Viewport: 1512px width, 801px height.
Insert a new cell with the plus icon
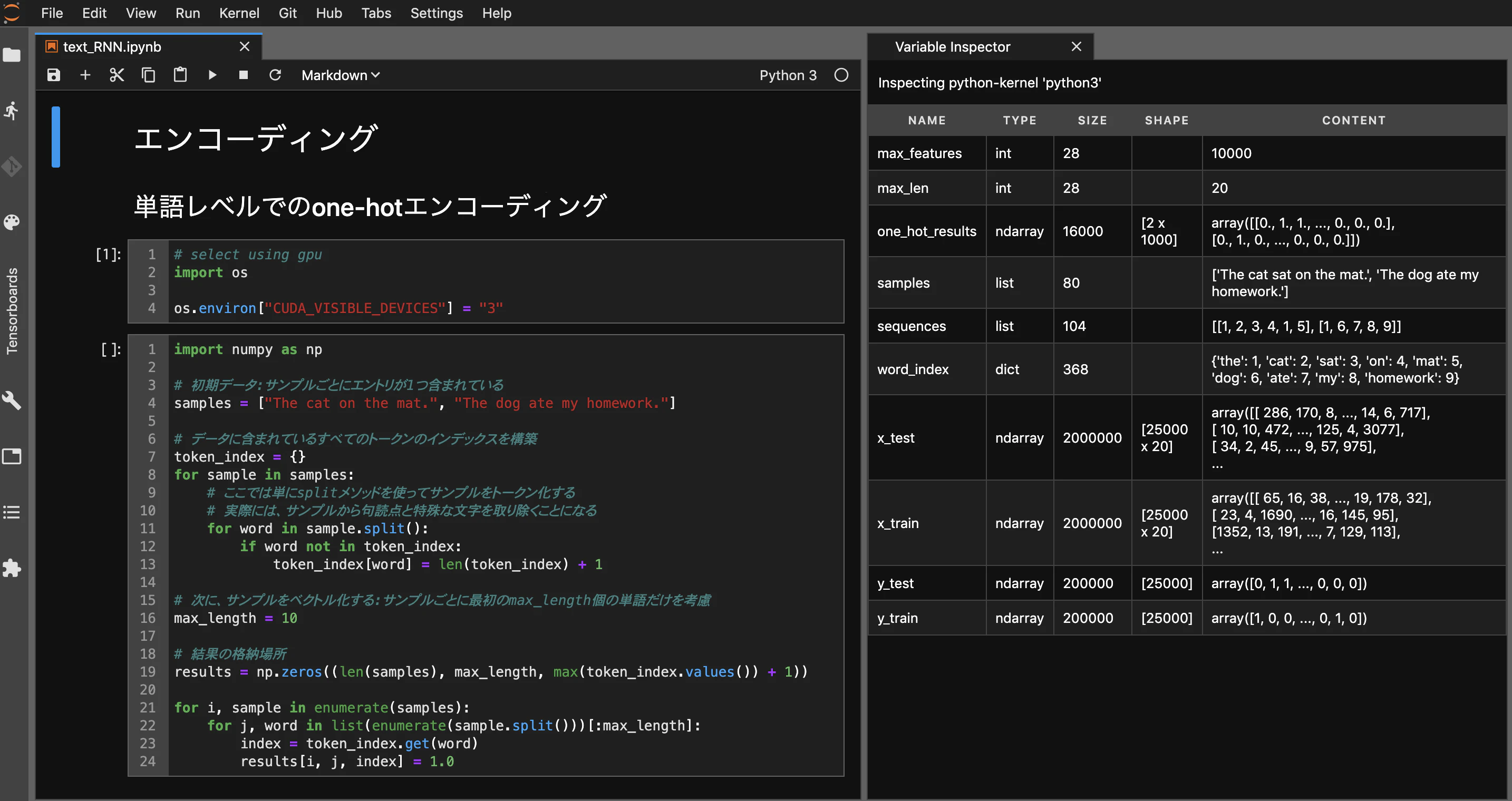point(85,75)
